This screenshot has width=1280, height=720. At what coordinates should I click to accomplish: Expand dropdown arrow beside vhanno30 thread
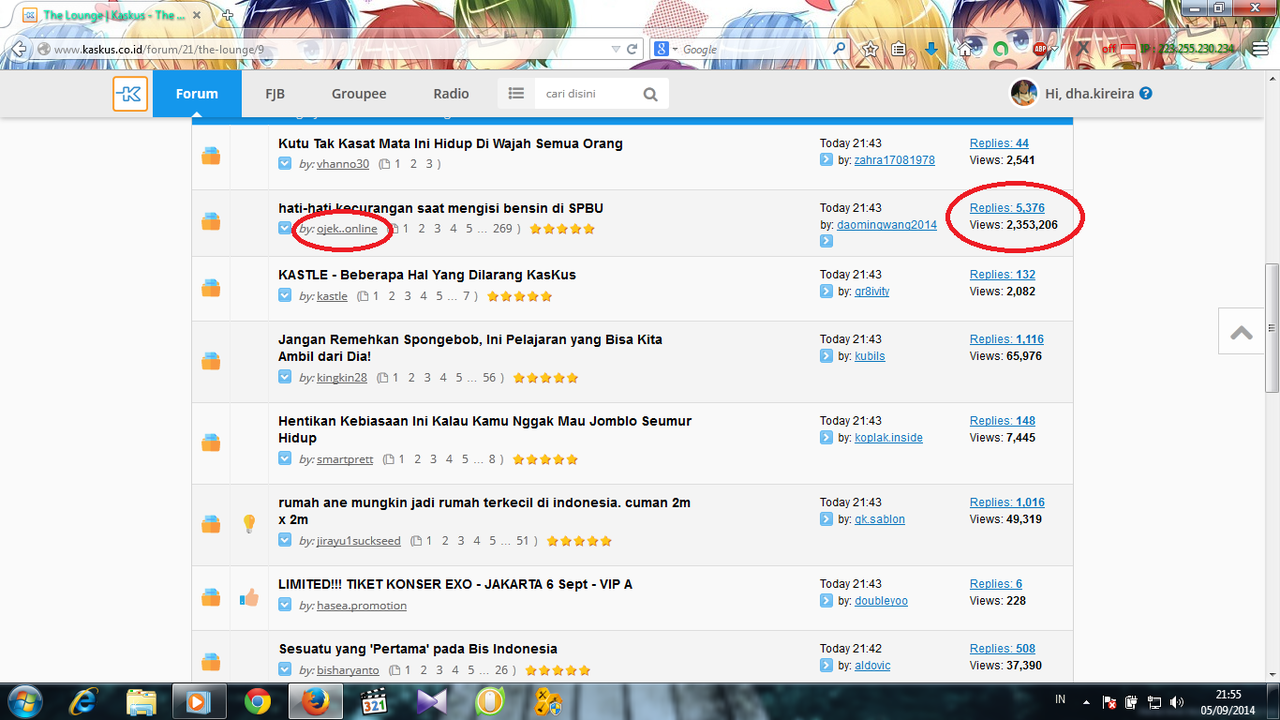[x=285, y=164]
